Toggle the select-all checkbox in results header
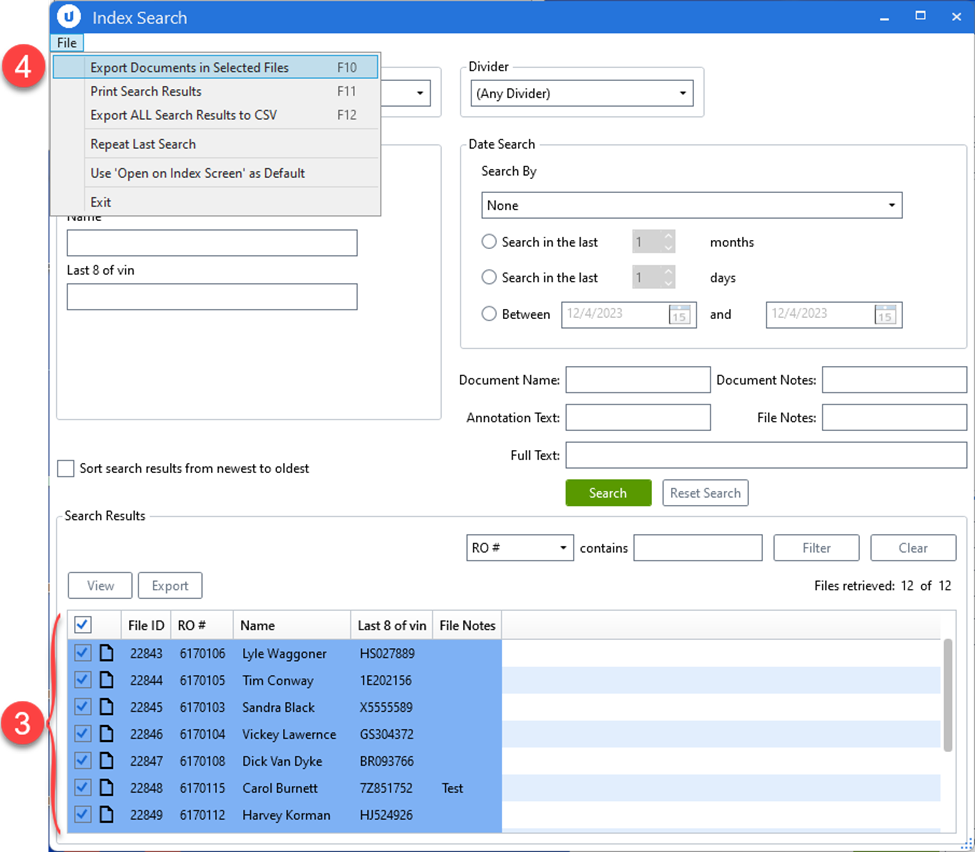 click(x=83, y=624)
